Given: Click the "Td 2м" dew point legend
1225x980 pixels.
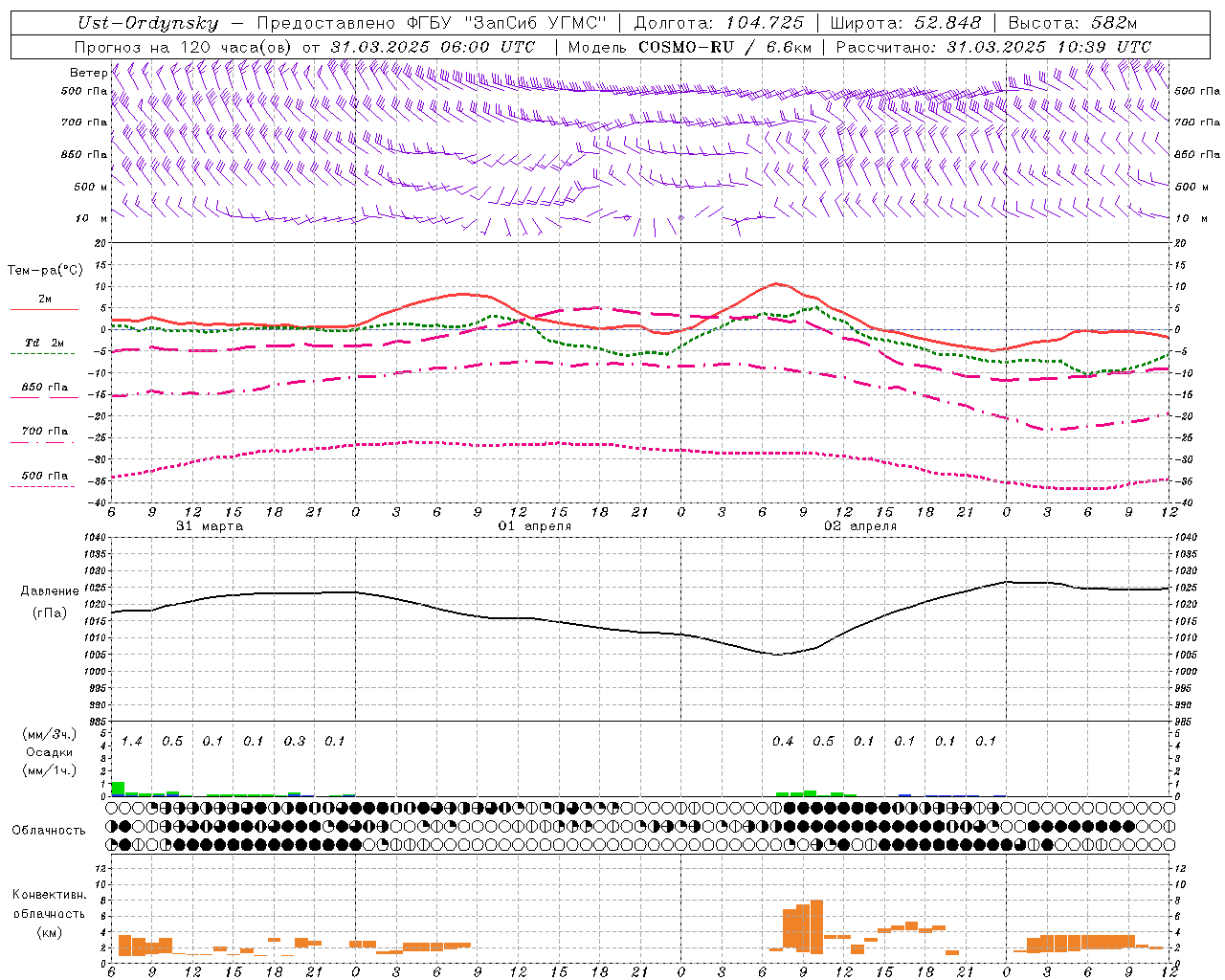Looking at the screenshot, I should tap(45, 344).
